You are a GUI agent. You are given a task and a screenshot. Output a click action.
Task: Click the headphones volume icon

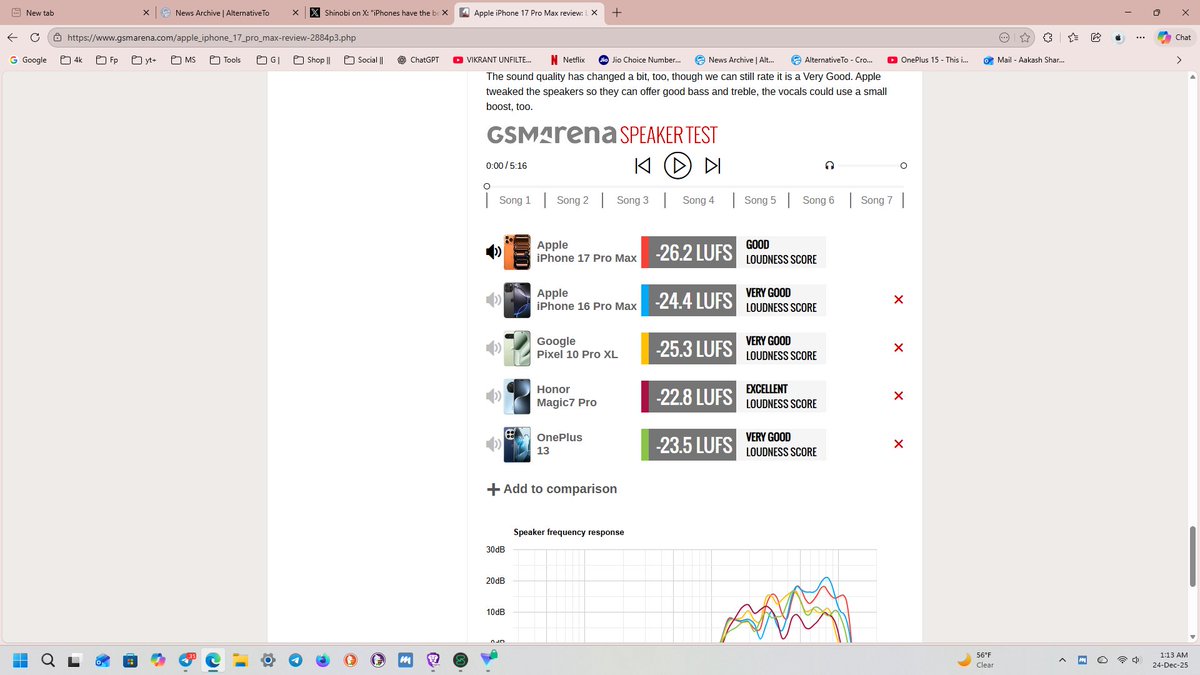(x=830, y=166)
